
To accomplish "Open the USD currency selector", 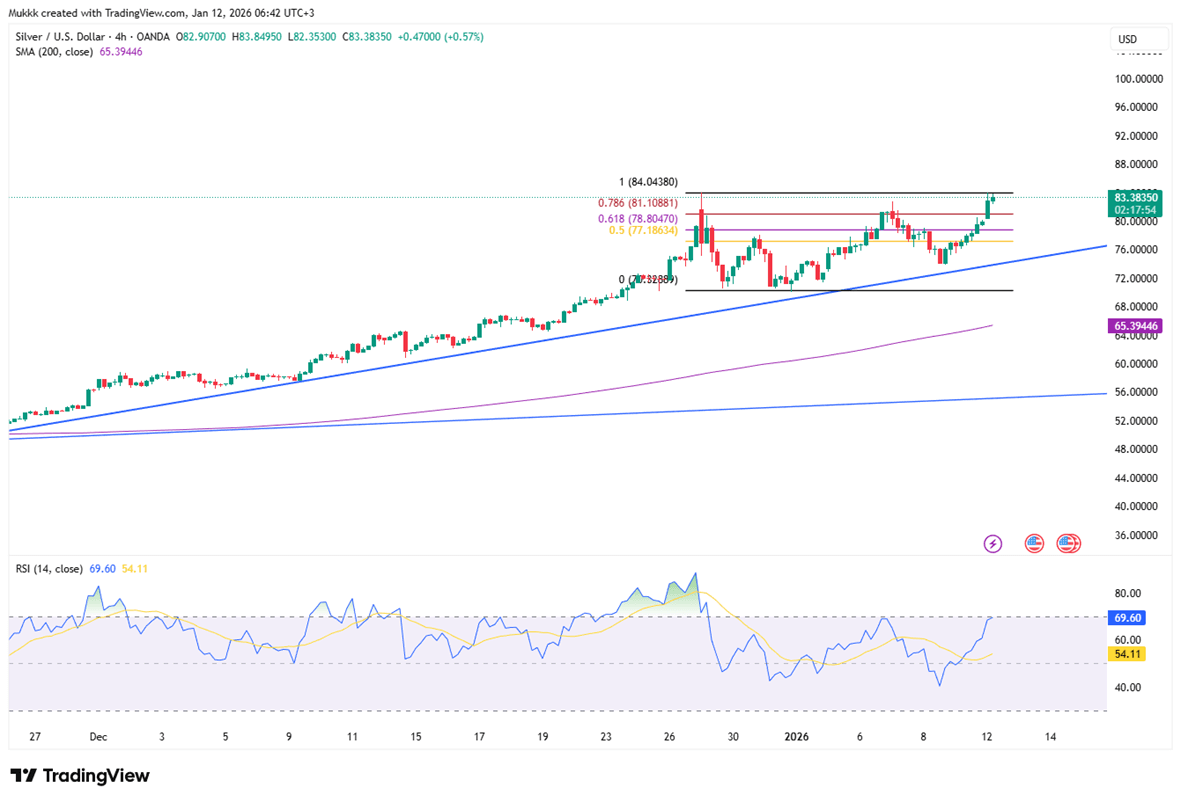I will (1139, 40).
